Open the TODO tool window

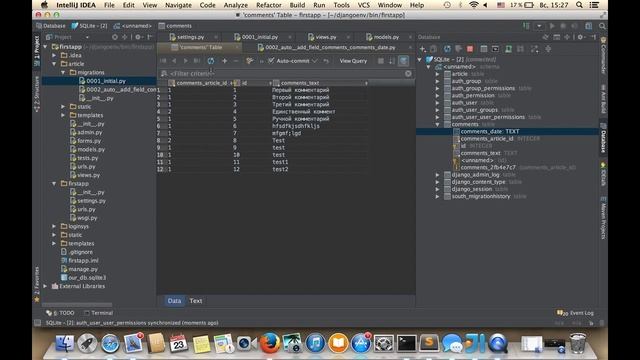coord(60,313)
